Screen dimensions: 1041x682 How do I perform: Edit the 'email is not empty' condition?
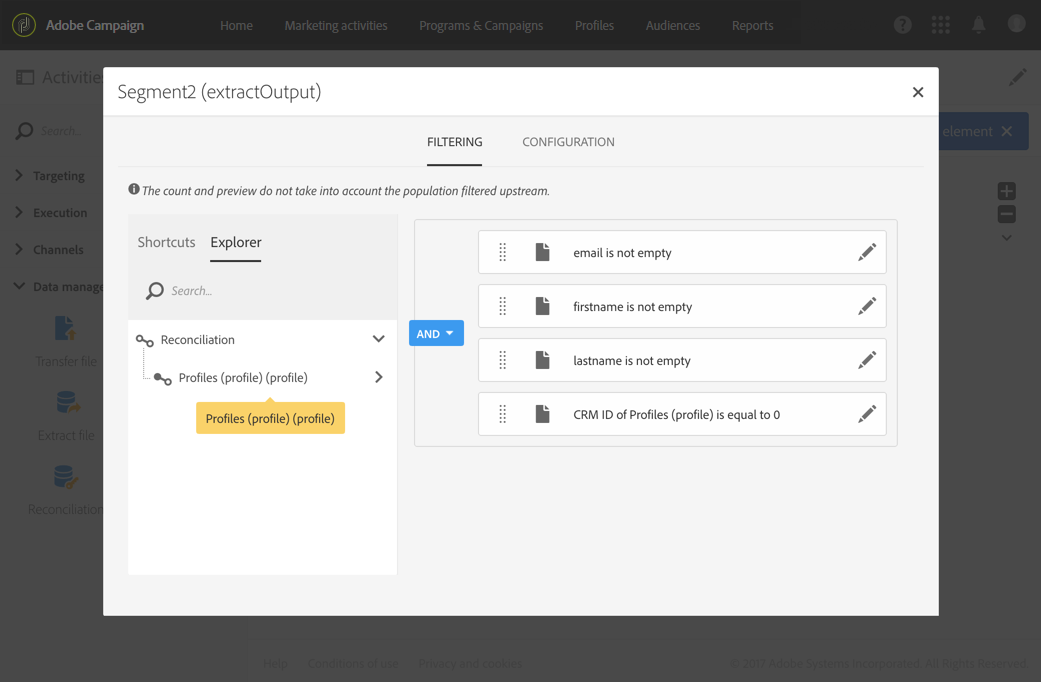[866, 253]
